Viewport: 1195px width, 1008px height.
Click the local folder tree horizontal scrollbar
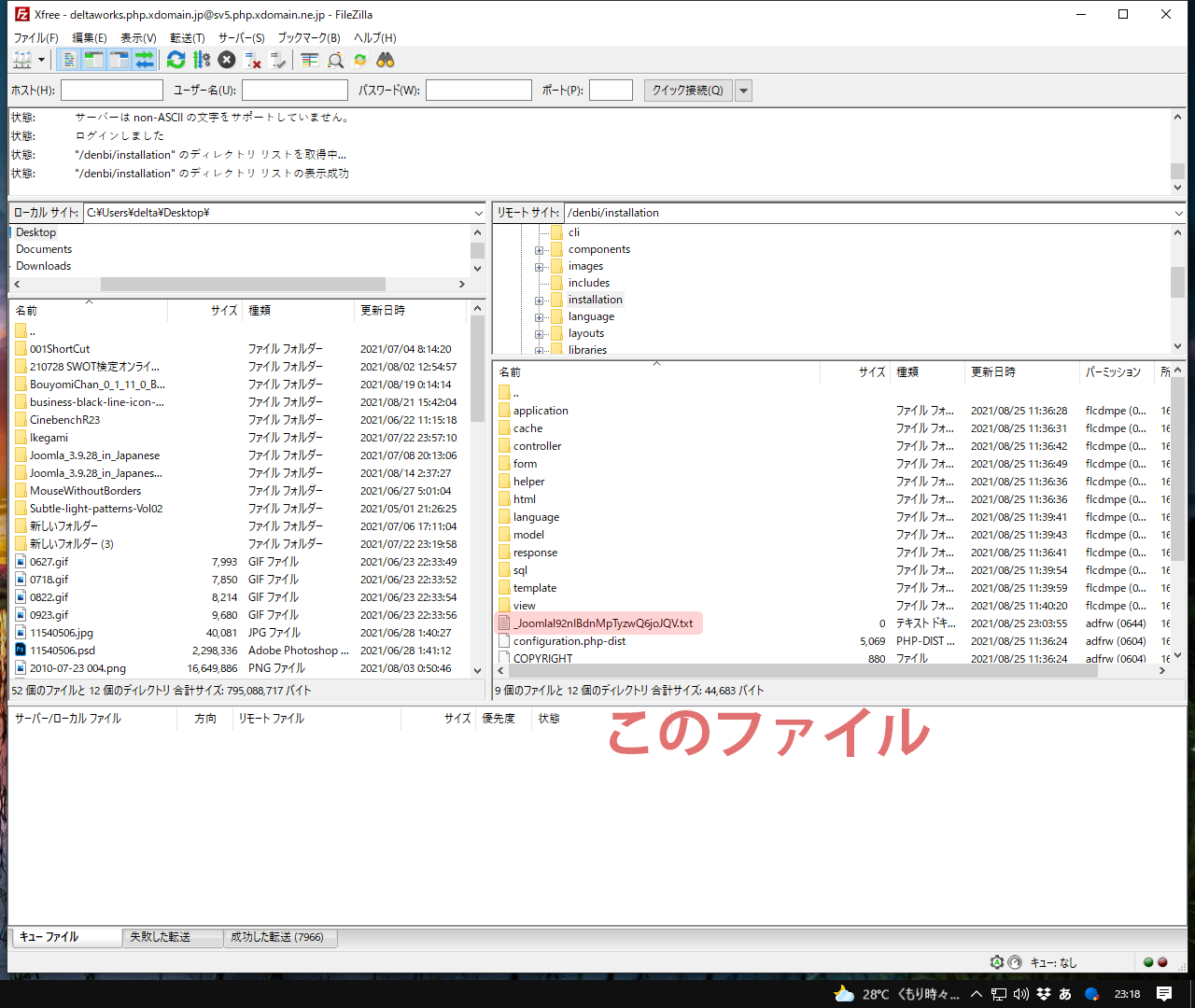click(x=243, y=284)
